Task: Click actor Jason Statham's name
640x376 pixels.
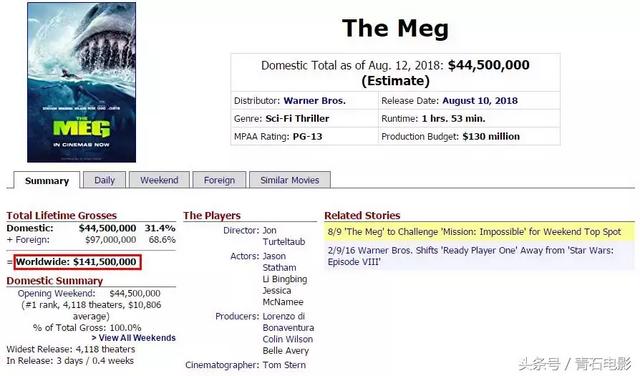Action: click(x=279, y=262)
